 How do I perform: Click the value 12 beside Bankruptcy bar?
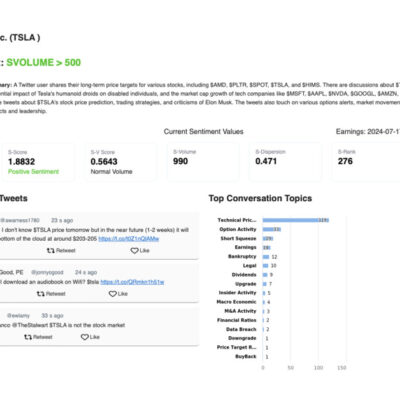[x=274, y=257]
